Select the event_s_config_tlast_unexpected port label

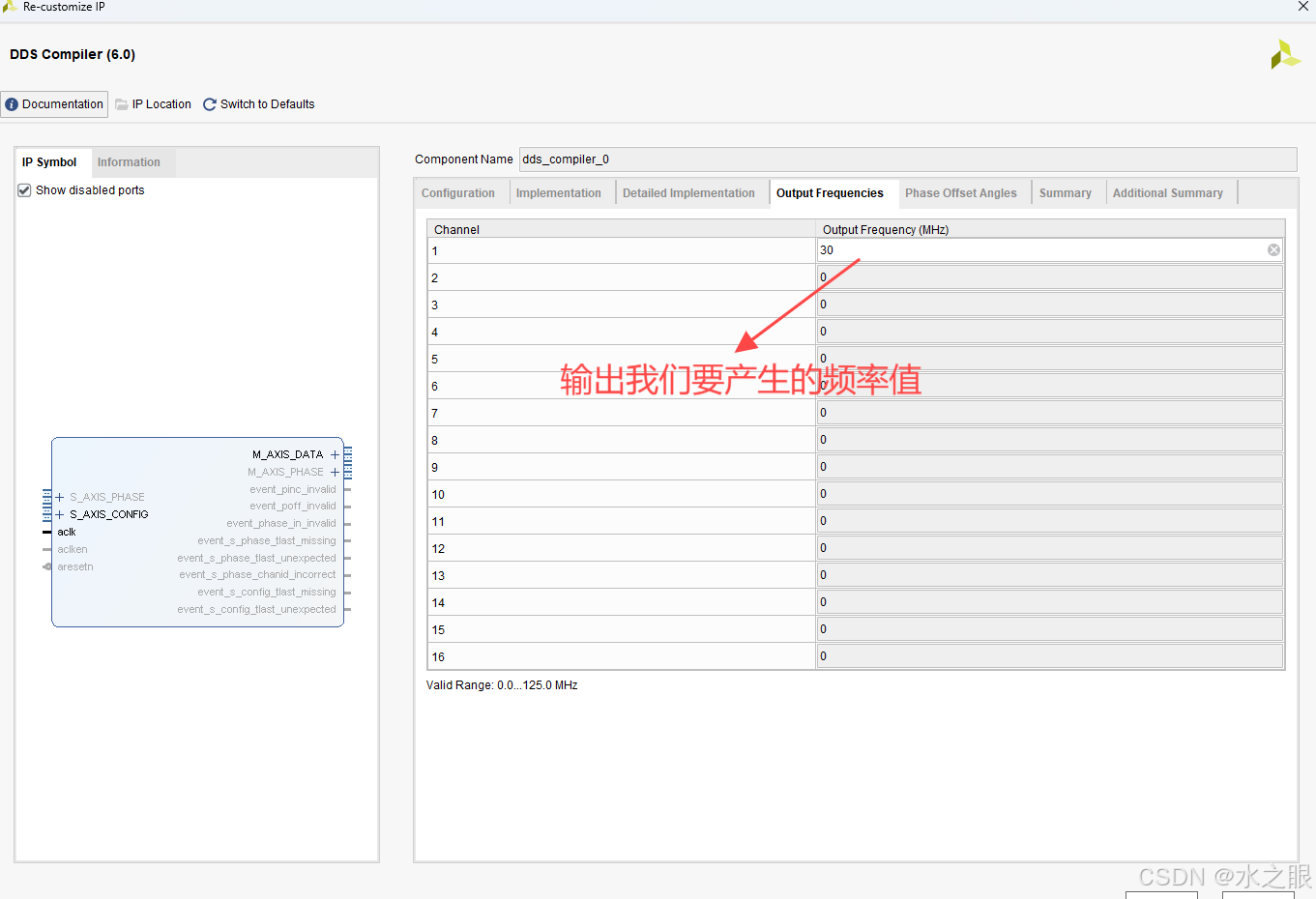256,609
